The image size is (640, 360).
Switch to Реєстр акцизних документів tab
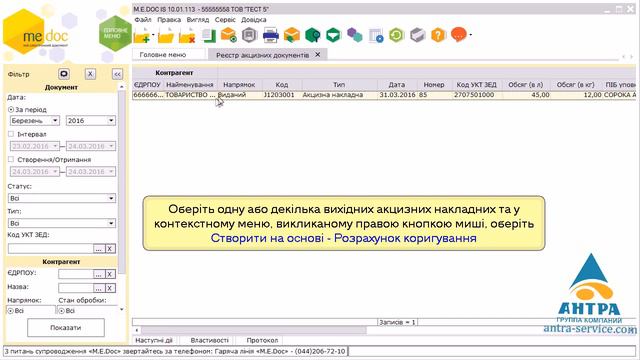(262, 55)
